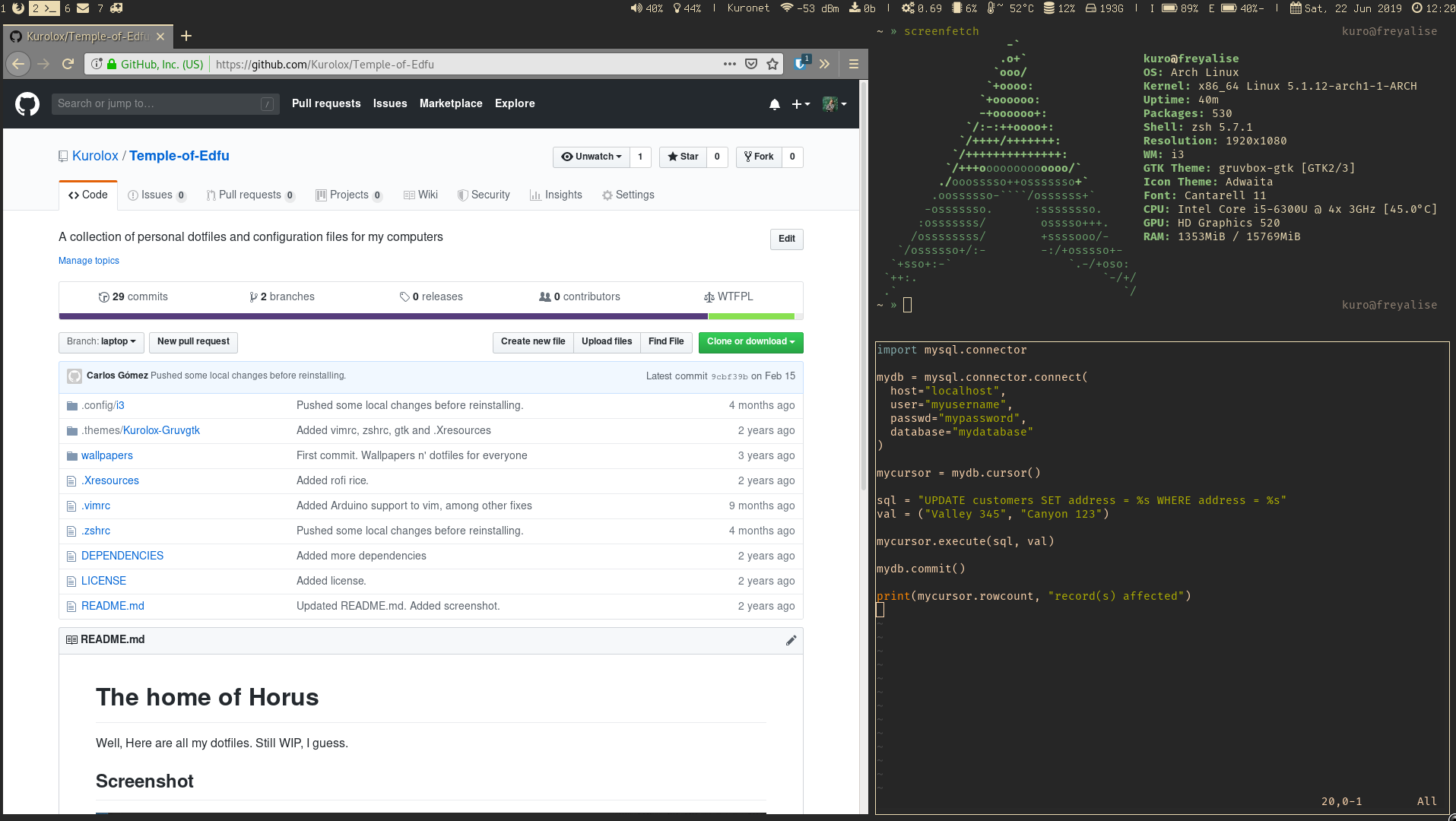Open the notifications bell
The height and width of the screenshot is (821, 1456).
coord(774,104)
